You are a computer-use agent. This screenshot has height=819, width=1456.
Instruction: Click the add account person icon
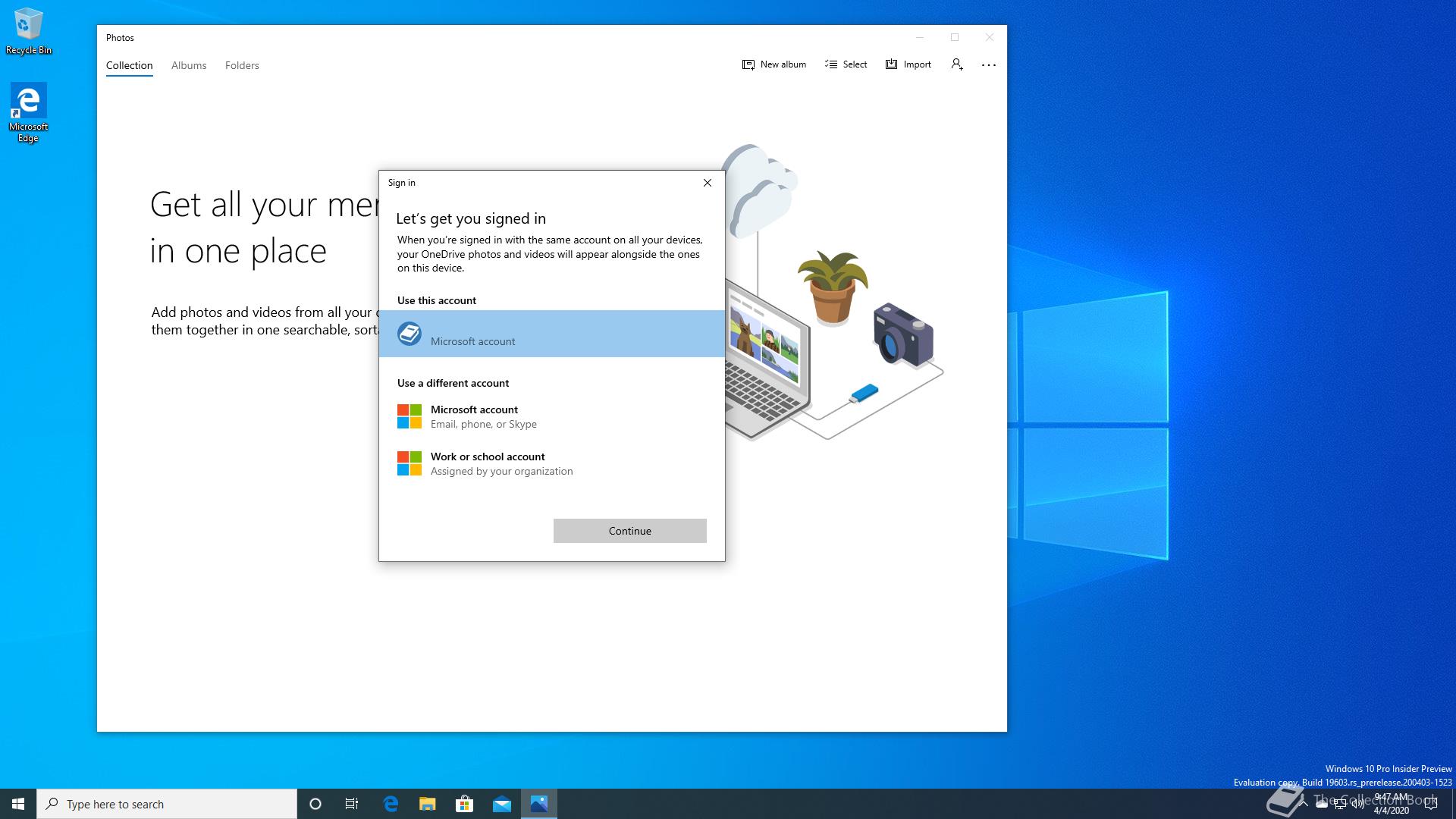tap(957, 64)
